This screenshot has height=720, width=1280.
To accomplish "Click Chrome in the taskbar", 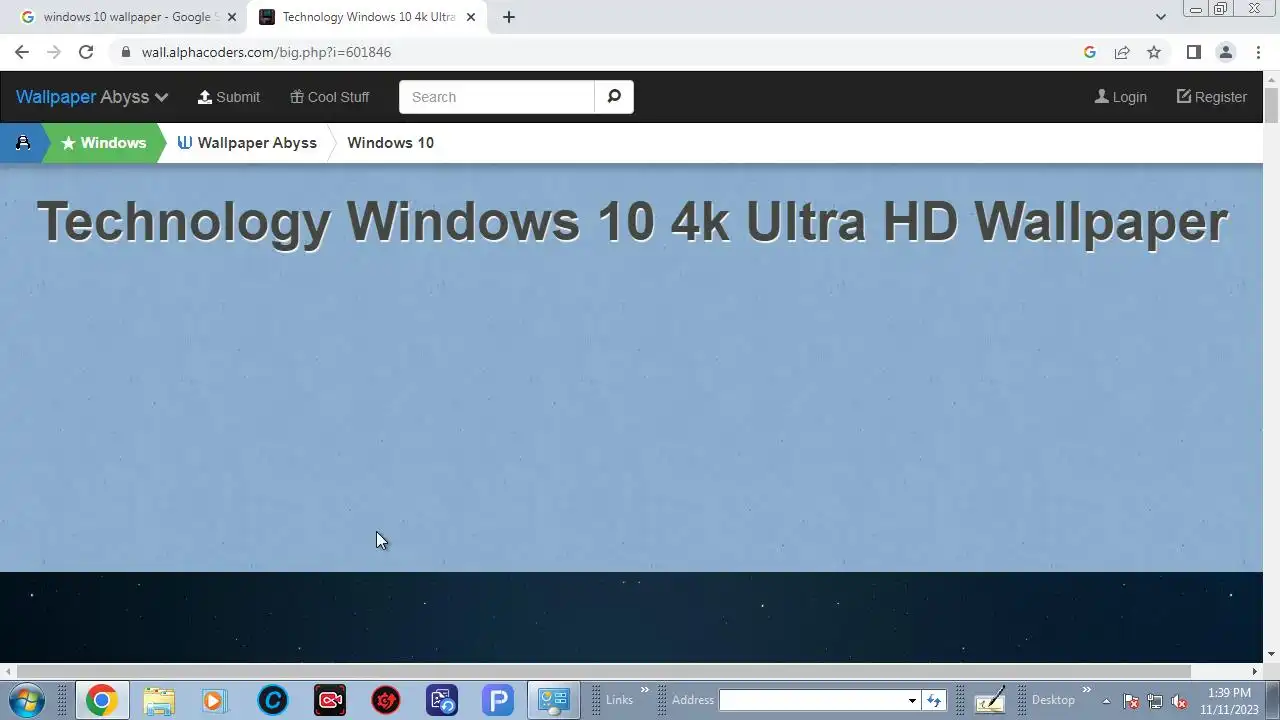I will click(x=101, y=700).
